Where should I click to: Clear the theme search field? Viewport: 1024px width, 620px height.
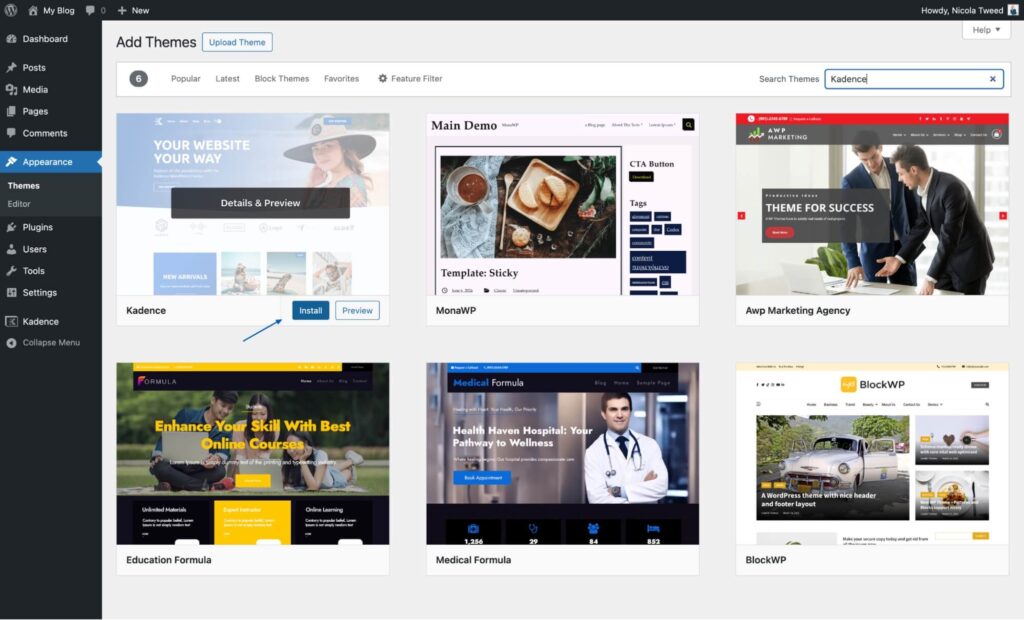[x=993, y=79]
